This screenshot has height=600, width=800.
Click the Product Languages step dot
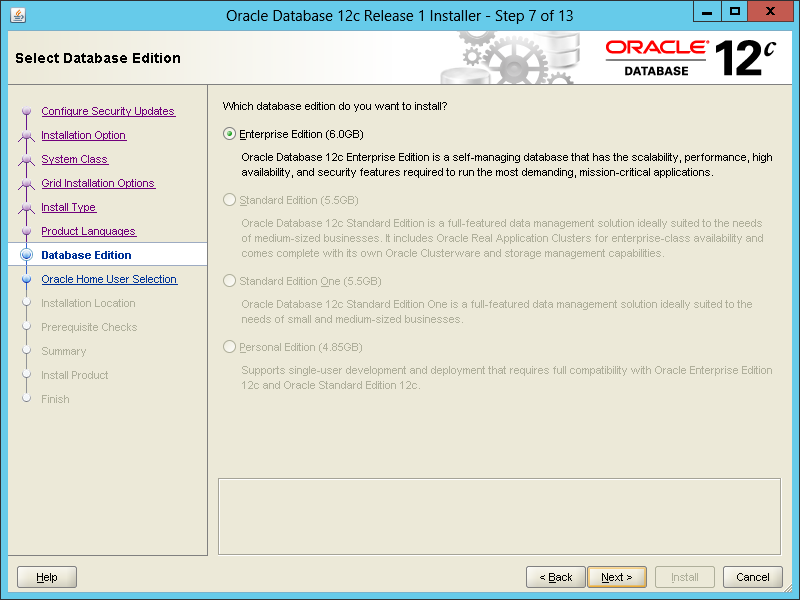point(27,231)
